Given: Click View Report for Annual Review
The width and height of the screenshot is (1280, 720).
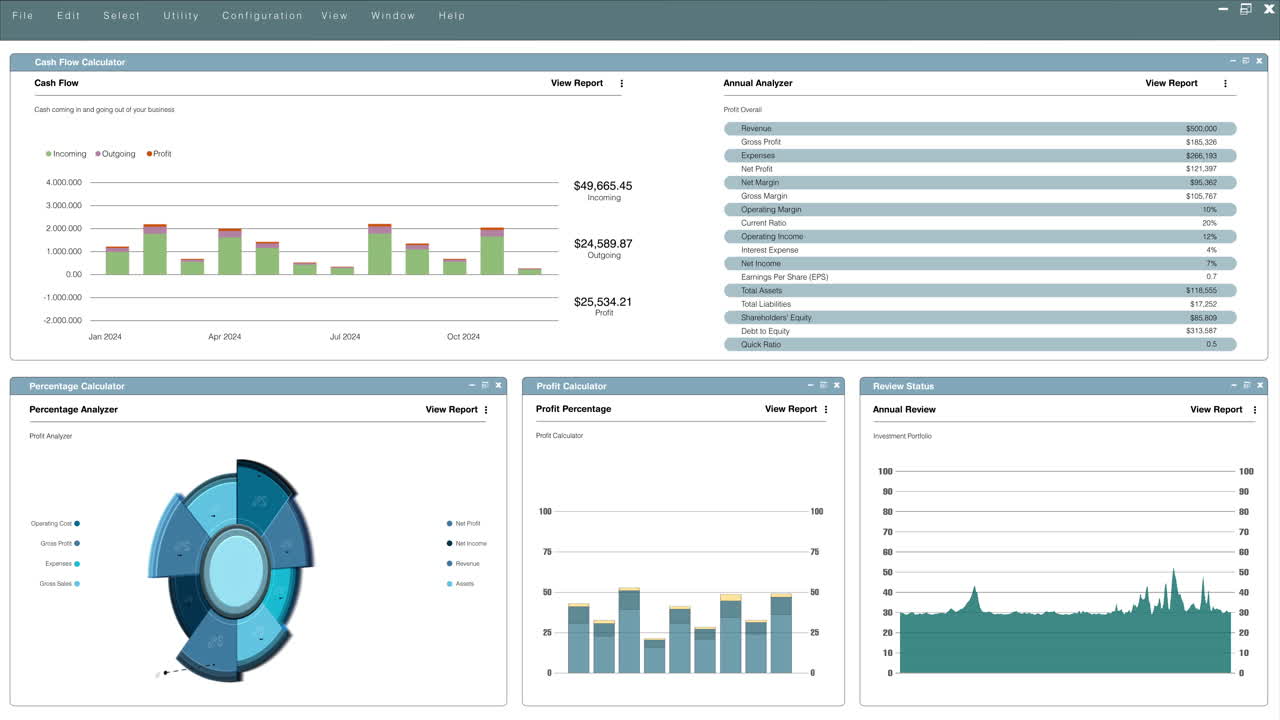Looking at the screenshot, I should 1216,410.
